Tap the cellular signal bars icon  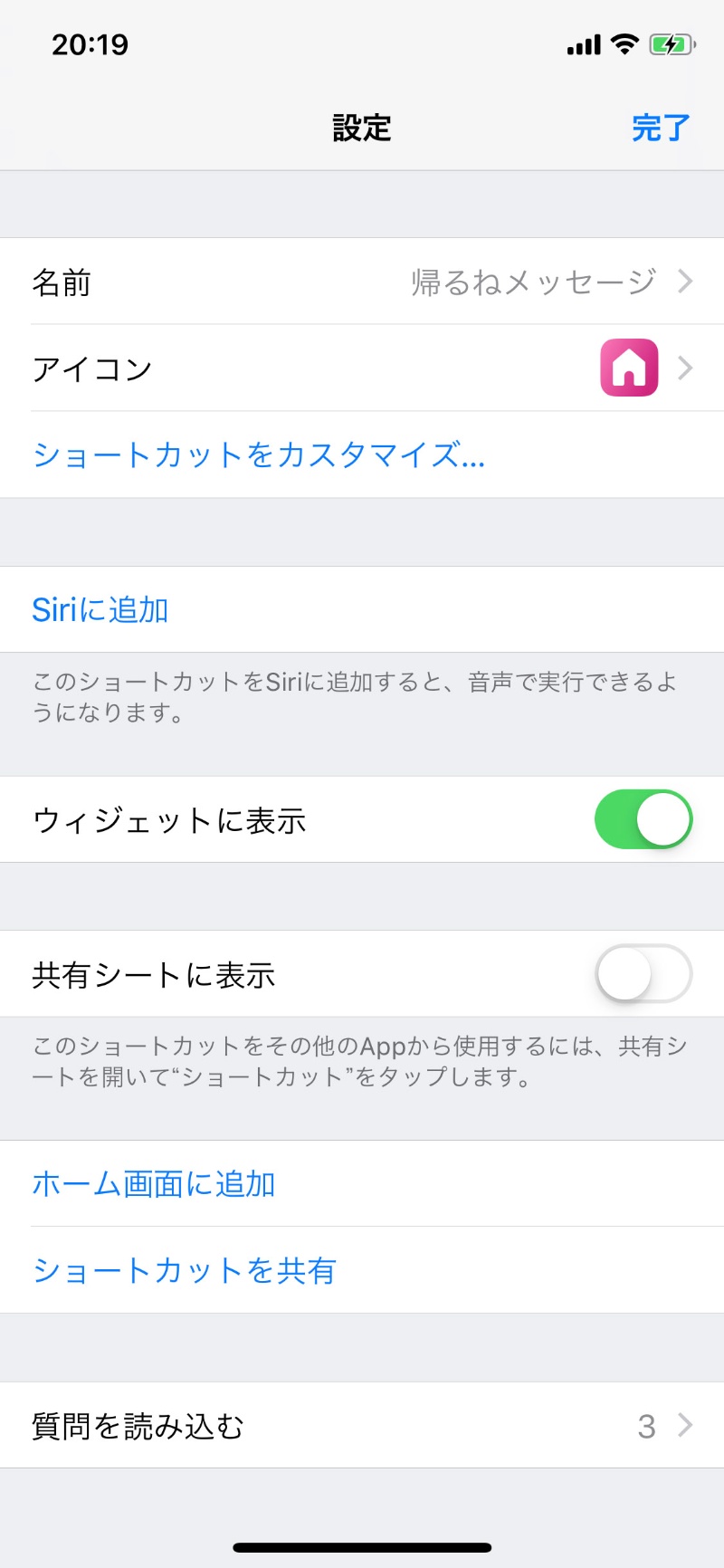click(x=584, y=45)
